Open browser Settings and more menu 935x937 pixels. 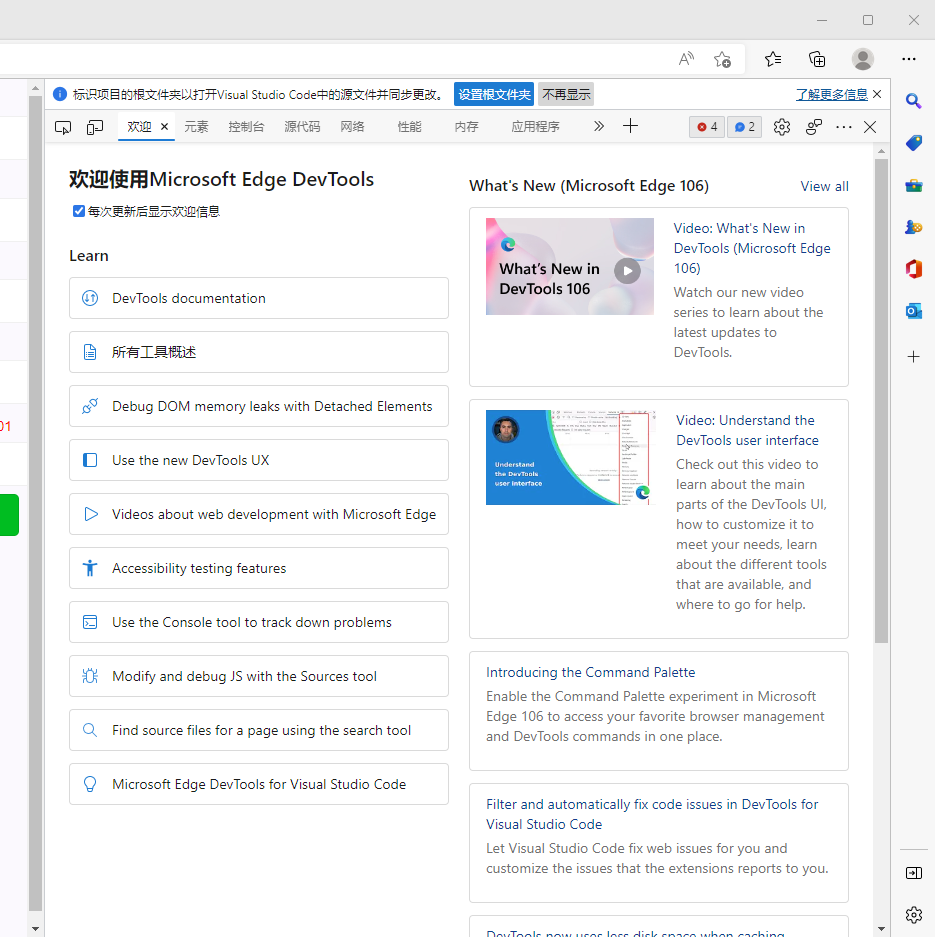[x=909, y=59]
